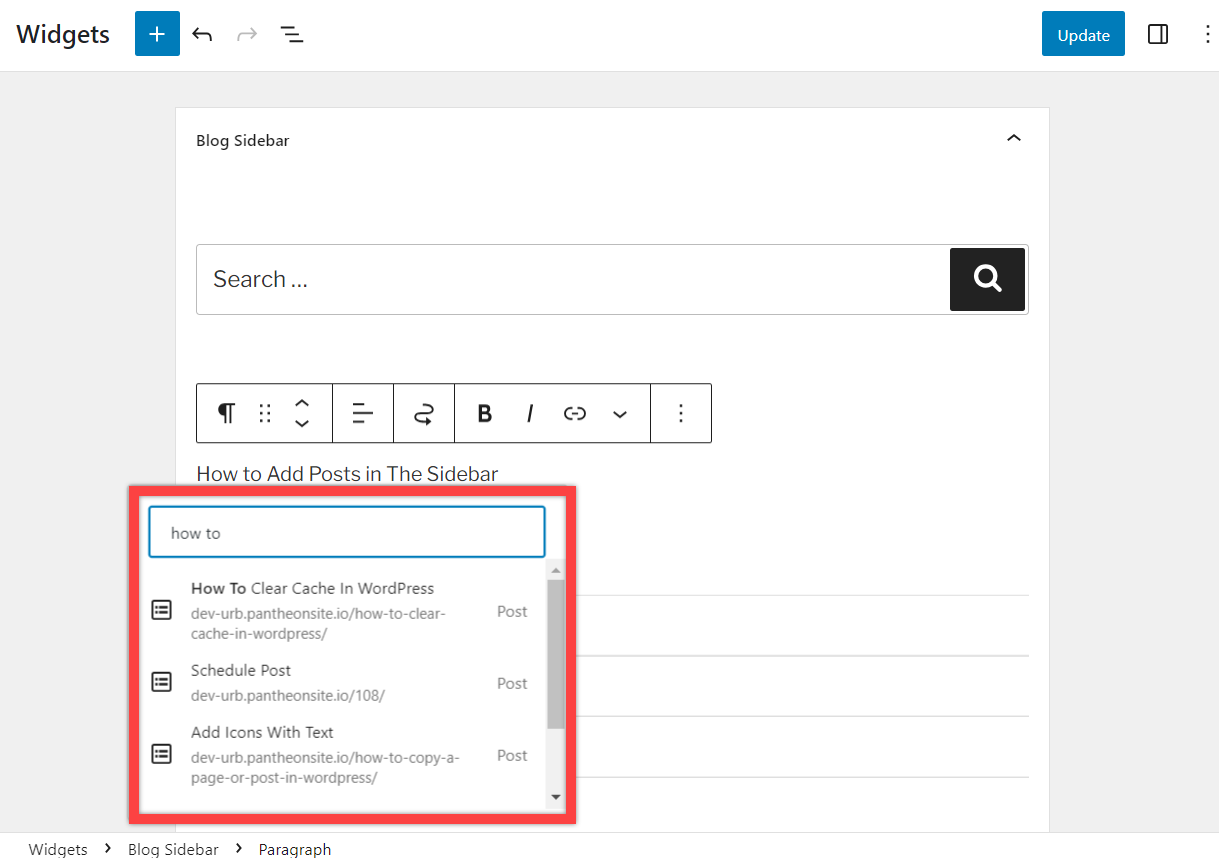
Task: Click the search magnifier button
Action: [x=987, y=279]
